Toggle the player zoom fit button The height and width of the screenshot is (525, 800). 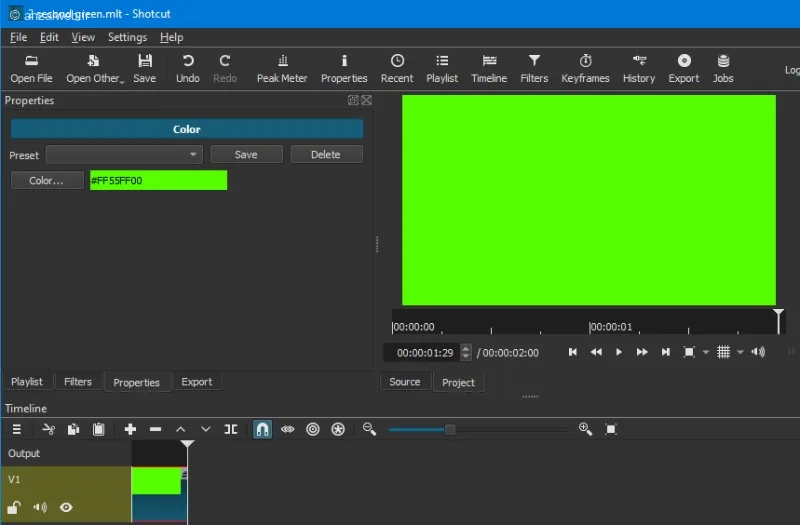pos(689,352)
